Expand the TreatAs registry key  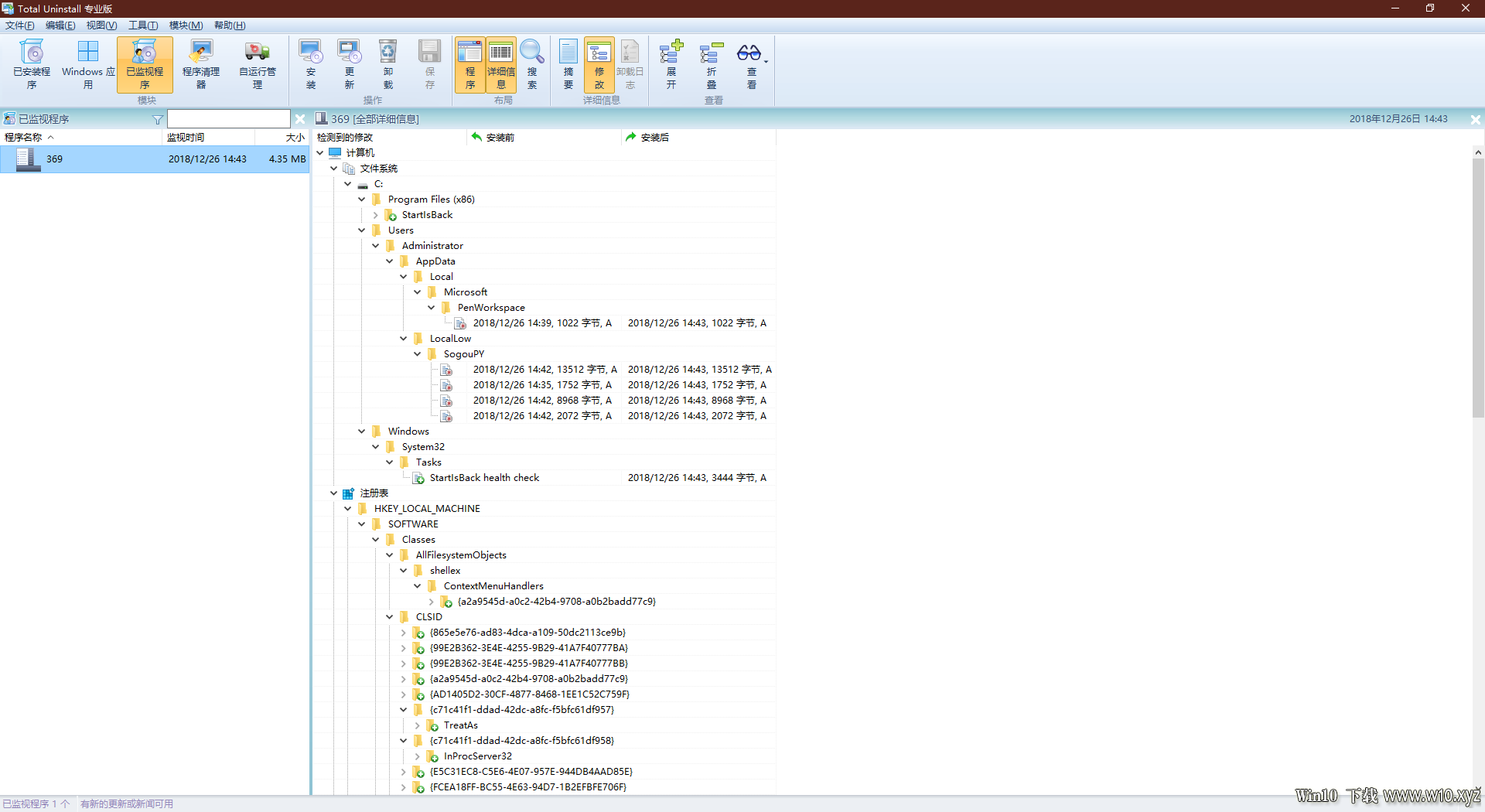click(418, 725)
